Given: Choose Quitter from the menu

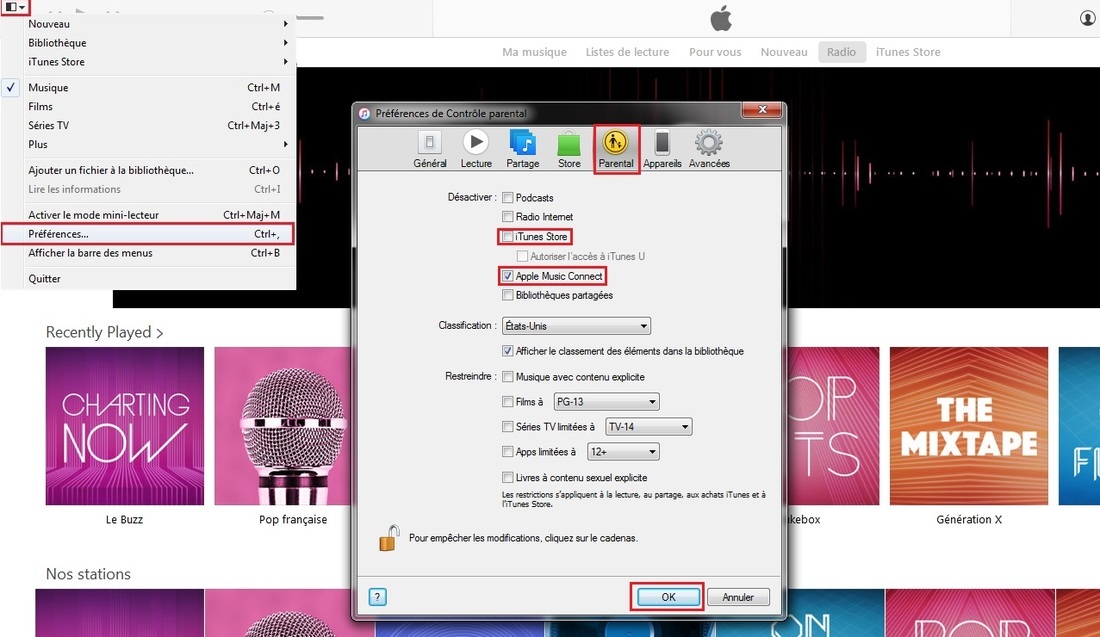Looking at the screenshot, I should 148,279.
